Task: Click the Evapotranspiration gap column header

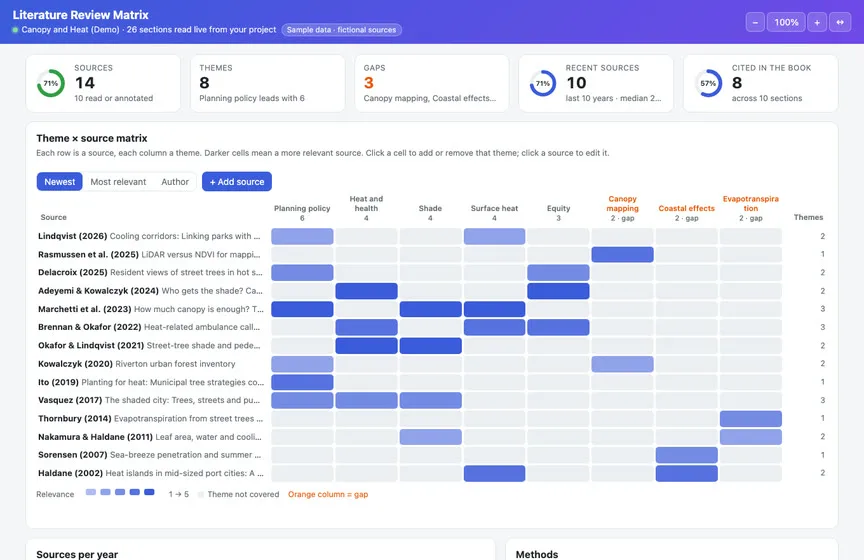Action: click(x=750, y=208)
